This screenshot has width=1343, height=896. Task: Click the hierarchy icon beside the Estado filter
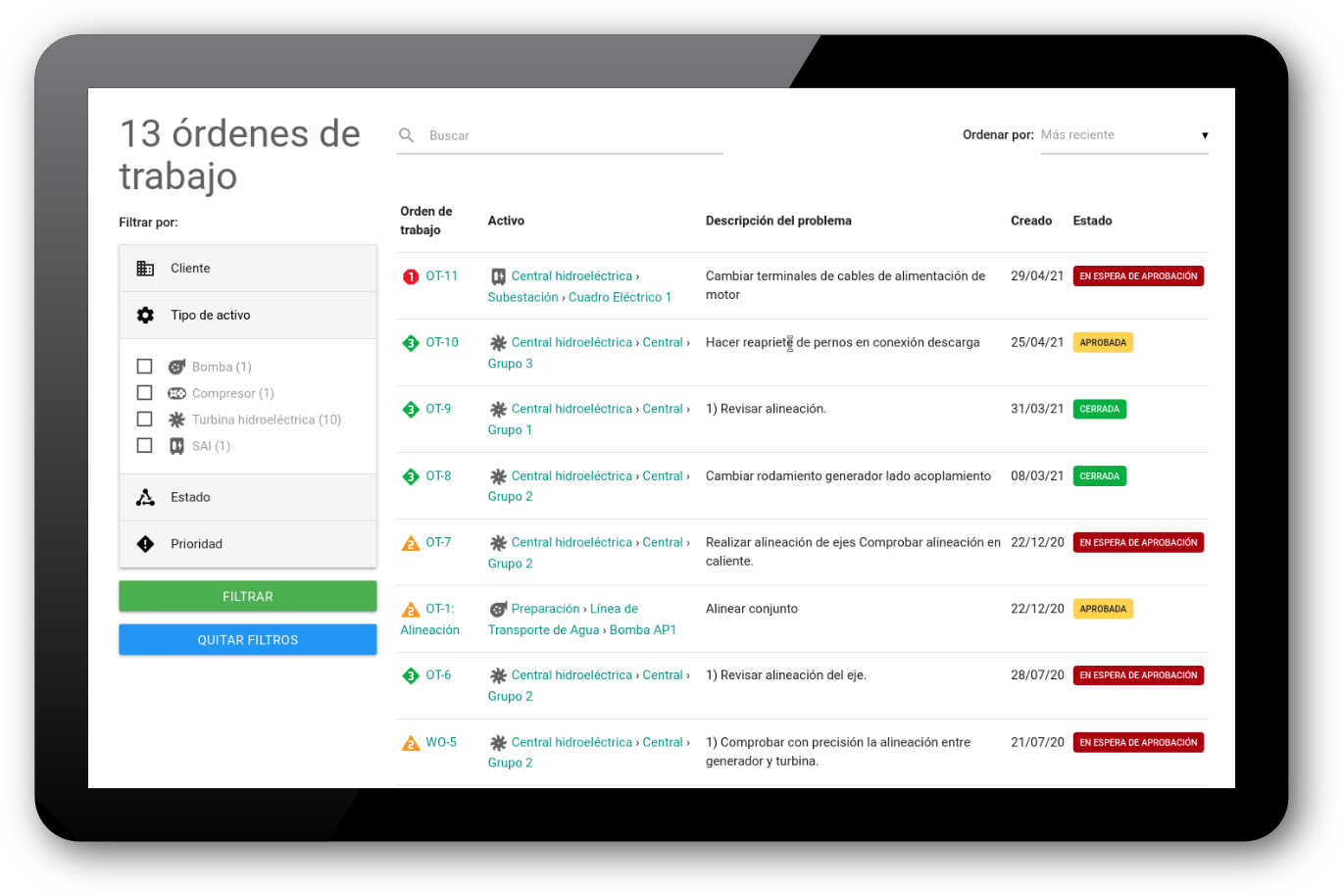tap(145, 497)
